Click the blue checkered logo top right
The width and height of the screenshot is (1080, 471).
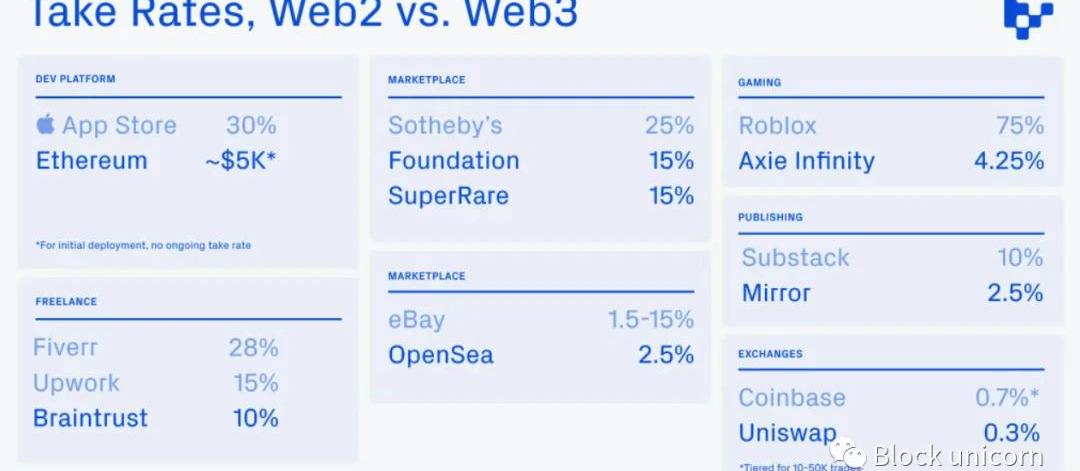point(1027,17)
